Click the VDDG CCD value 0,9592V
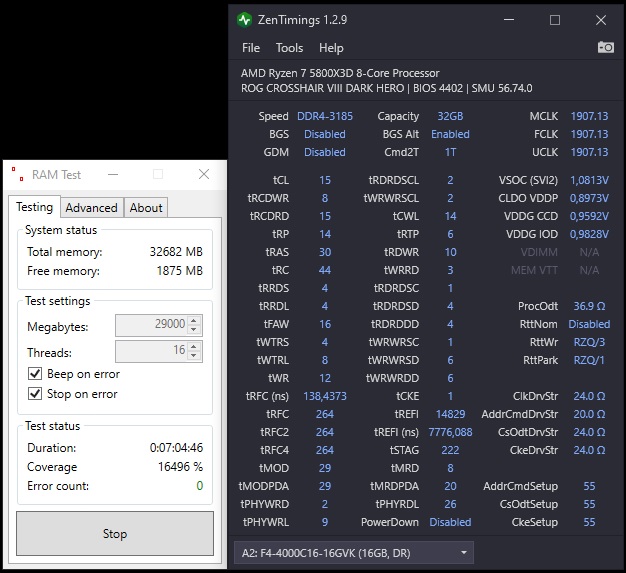This screenshot has width=626, height=573. click(x=589, y=216)
